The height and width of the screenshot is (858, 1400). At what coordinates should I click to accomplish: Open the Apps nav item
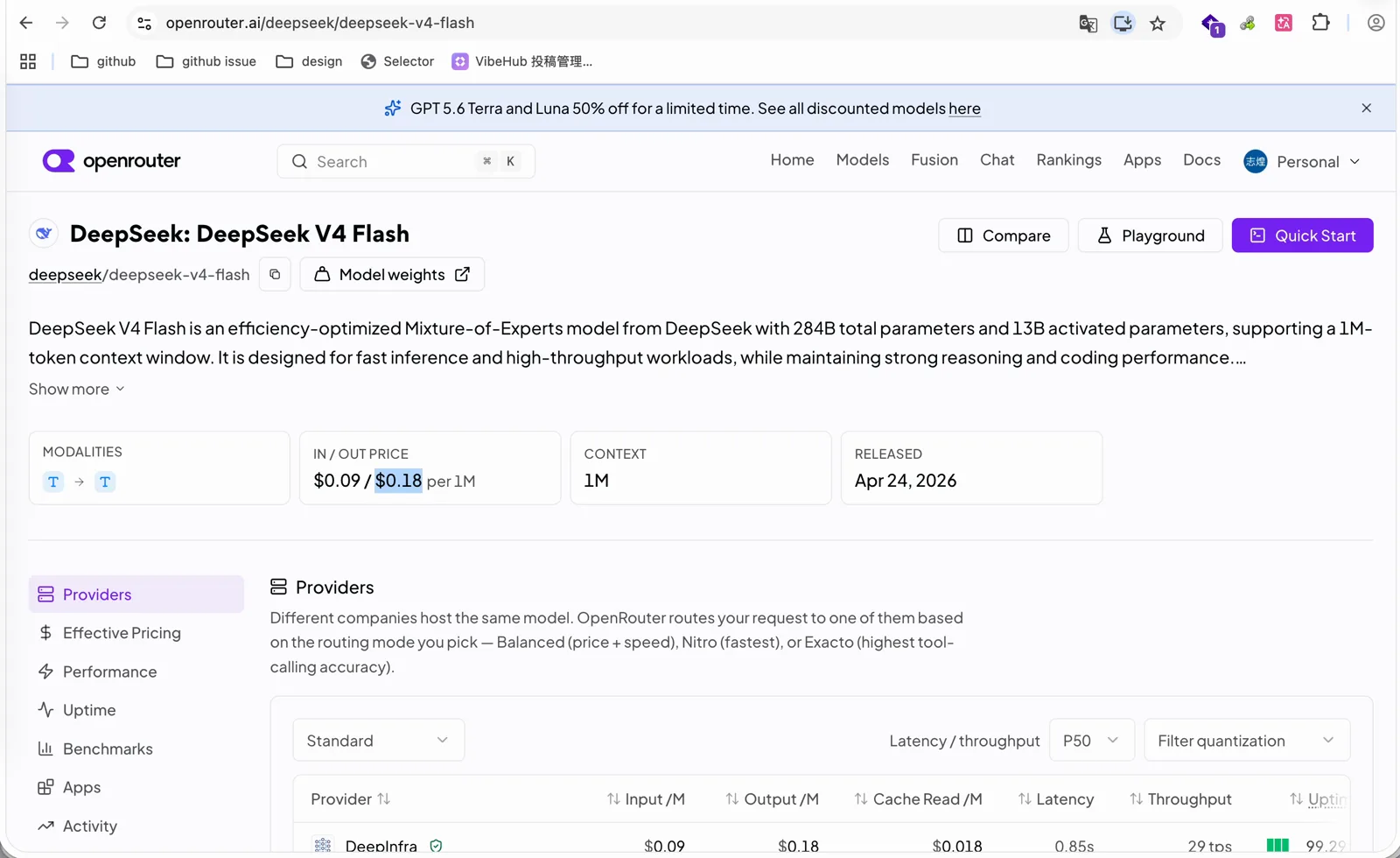(1142, 160)
